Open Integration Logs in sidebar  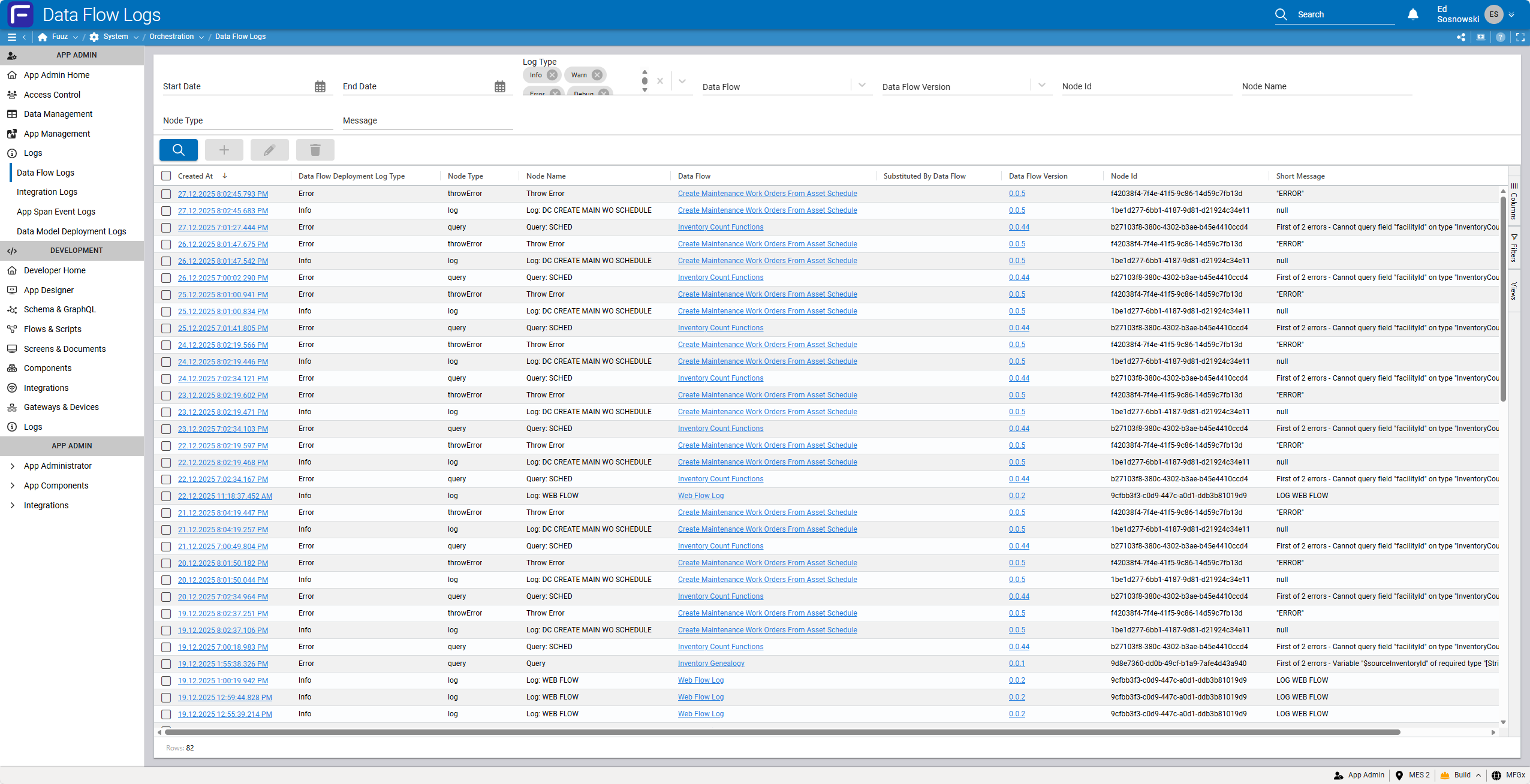tap(47, 192)
